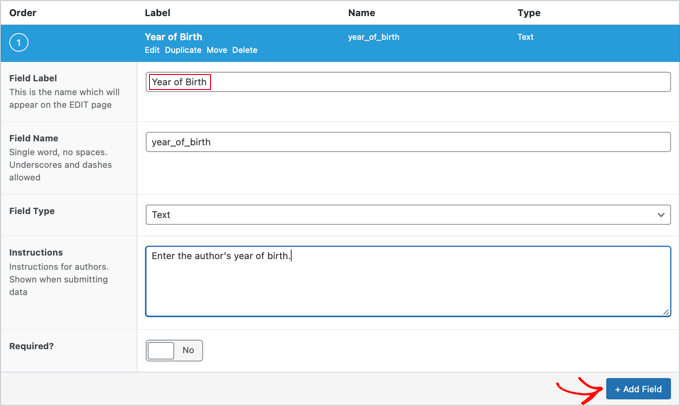This screenshot has width=680, height=406.
Task: Click the Order column header
Action: coord(23,13)
